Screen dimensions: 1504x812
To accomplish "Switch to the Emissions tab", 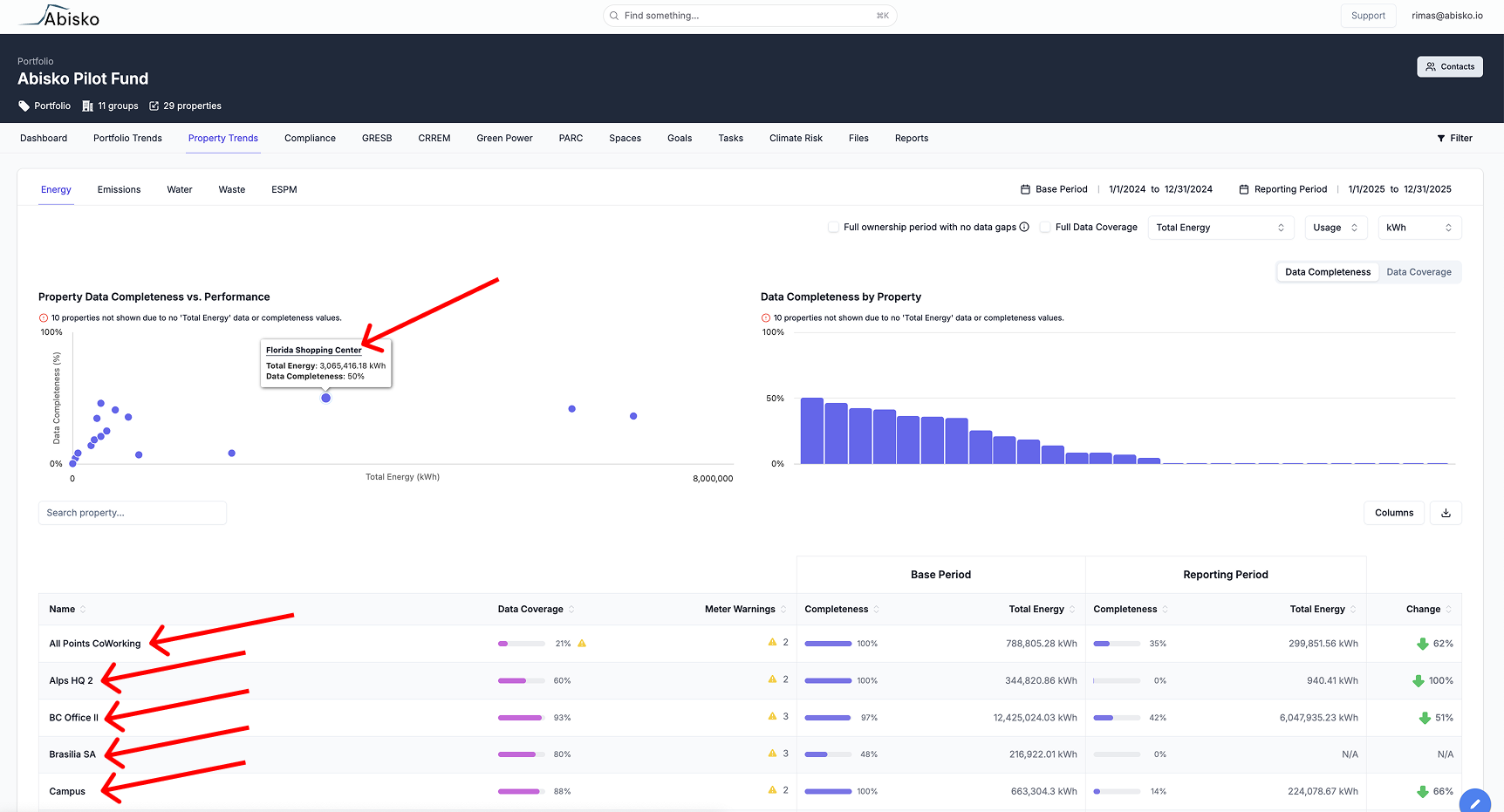I will pyautogui.click(x=119, y=189).
